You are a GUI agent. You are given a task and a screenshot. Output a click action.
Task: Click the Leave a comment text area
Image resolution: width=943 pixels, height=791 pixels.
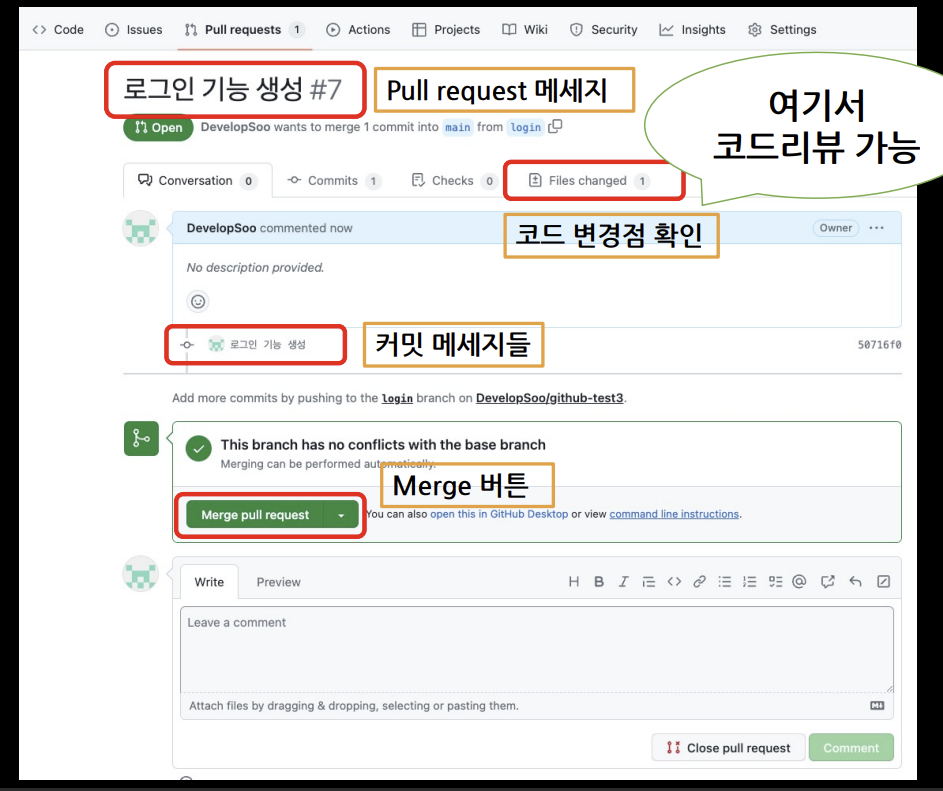coord(537,650)
